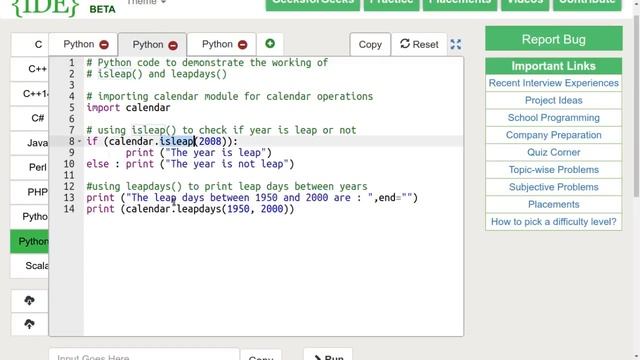Open School Programming link
The width and height of the screenshot is (640, 360).
pos(553,118)
